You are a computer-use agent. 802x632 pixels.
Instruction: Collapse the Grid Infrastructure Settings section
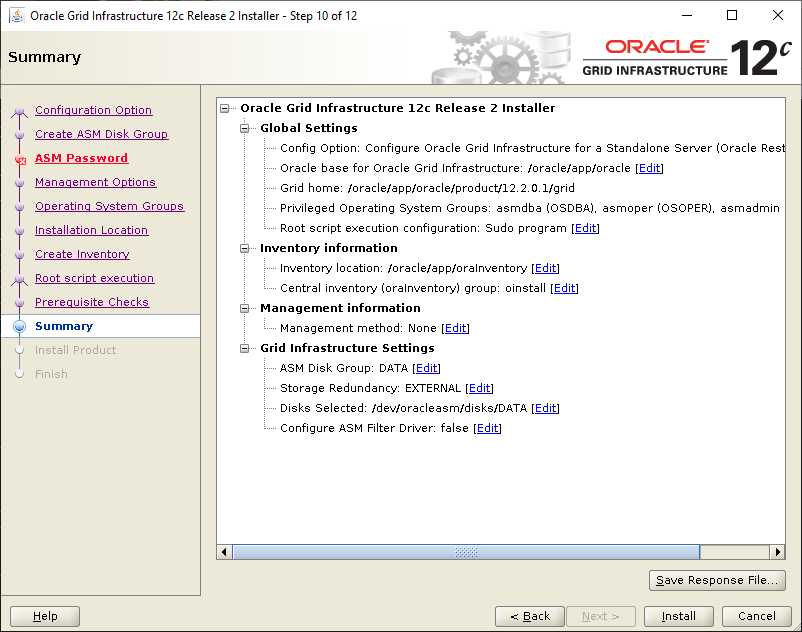click(x=245, y=348)
